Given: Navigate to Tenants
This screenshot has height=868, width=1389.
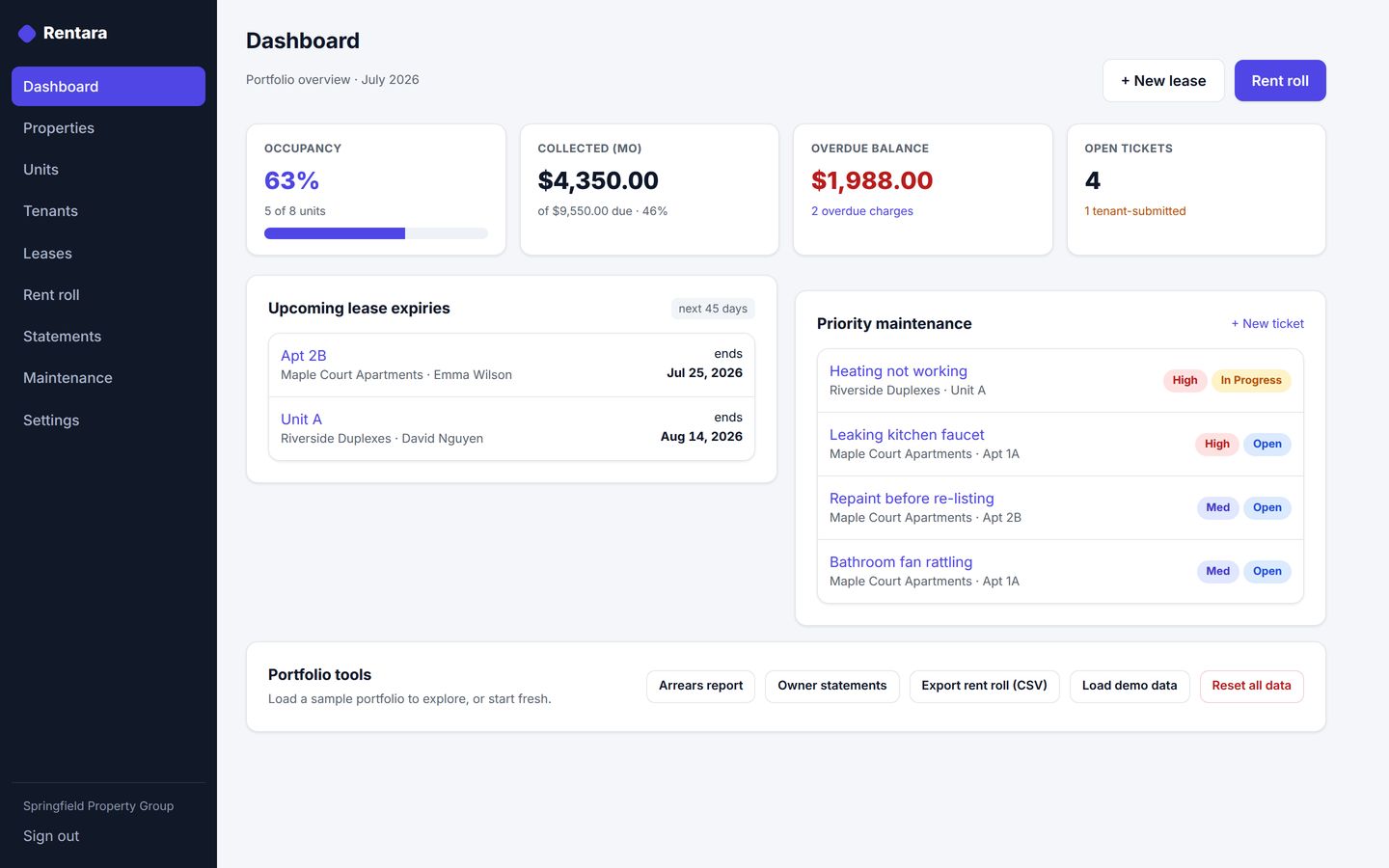Looking at the screenshot, I should [108, 211].
